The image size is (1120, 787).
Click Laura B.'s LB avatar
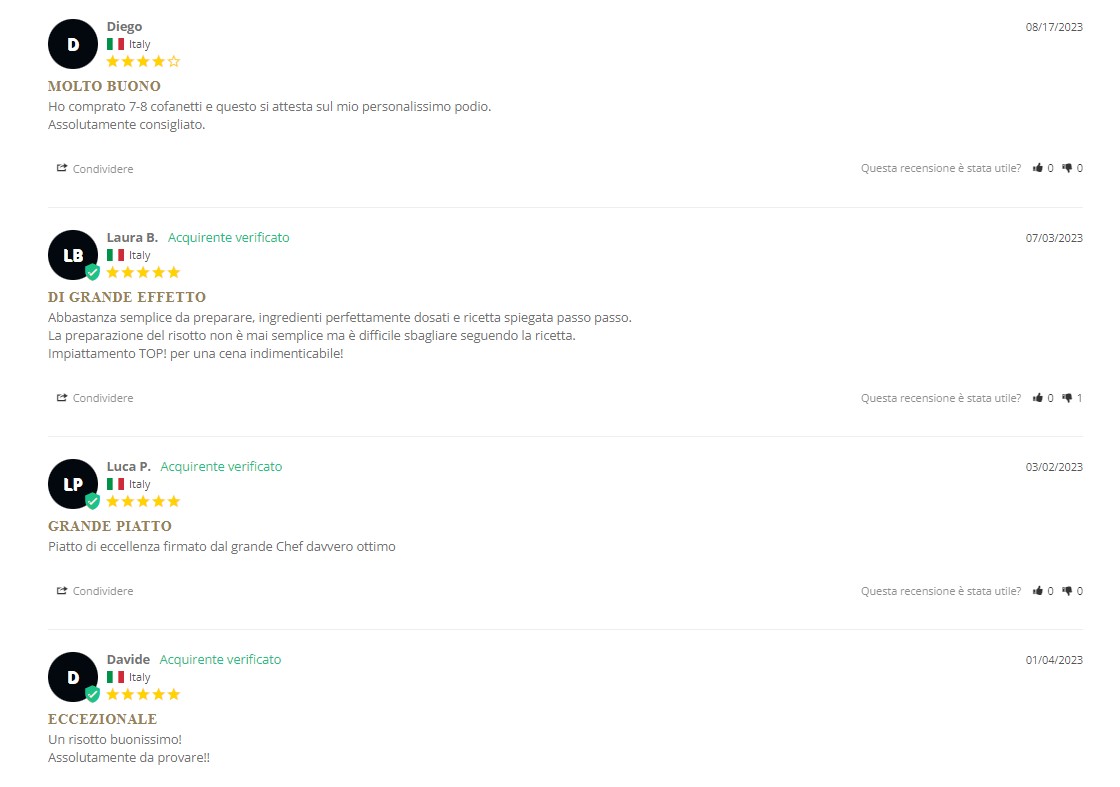[73, 255]
